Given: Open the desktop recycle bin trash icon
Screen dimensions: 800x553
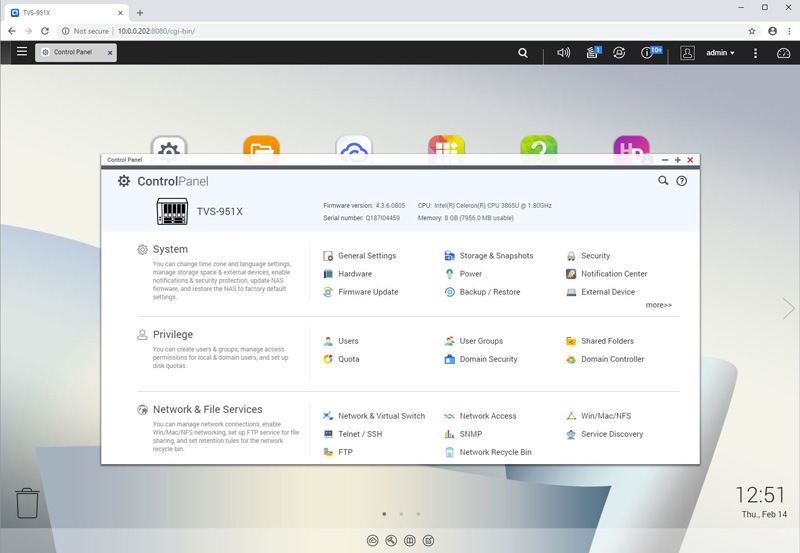Looking at the screenshot, I should pos(27,503).
